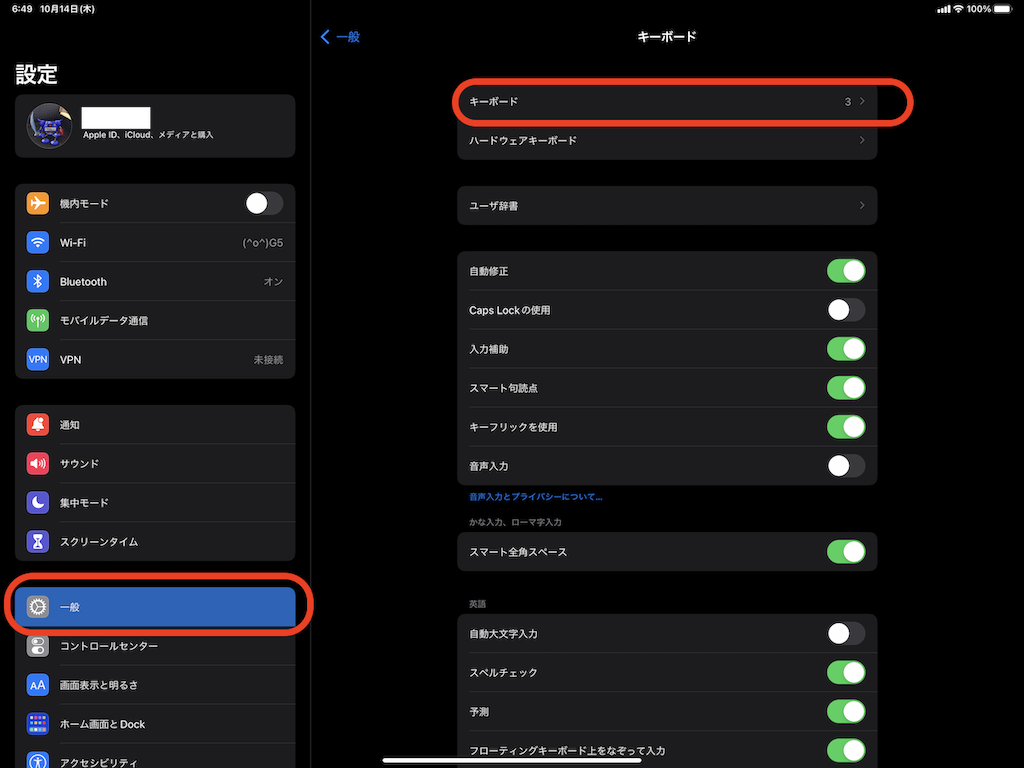
Task: Toggle 機内モード switch on
Action: (x=264, y=203)
